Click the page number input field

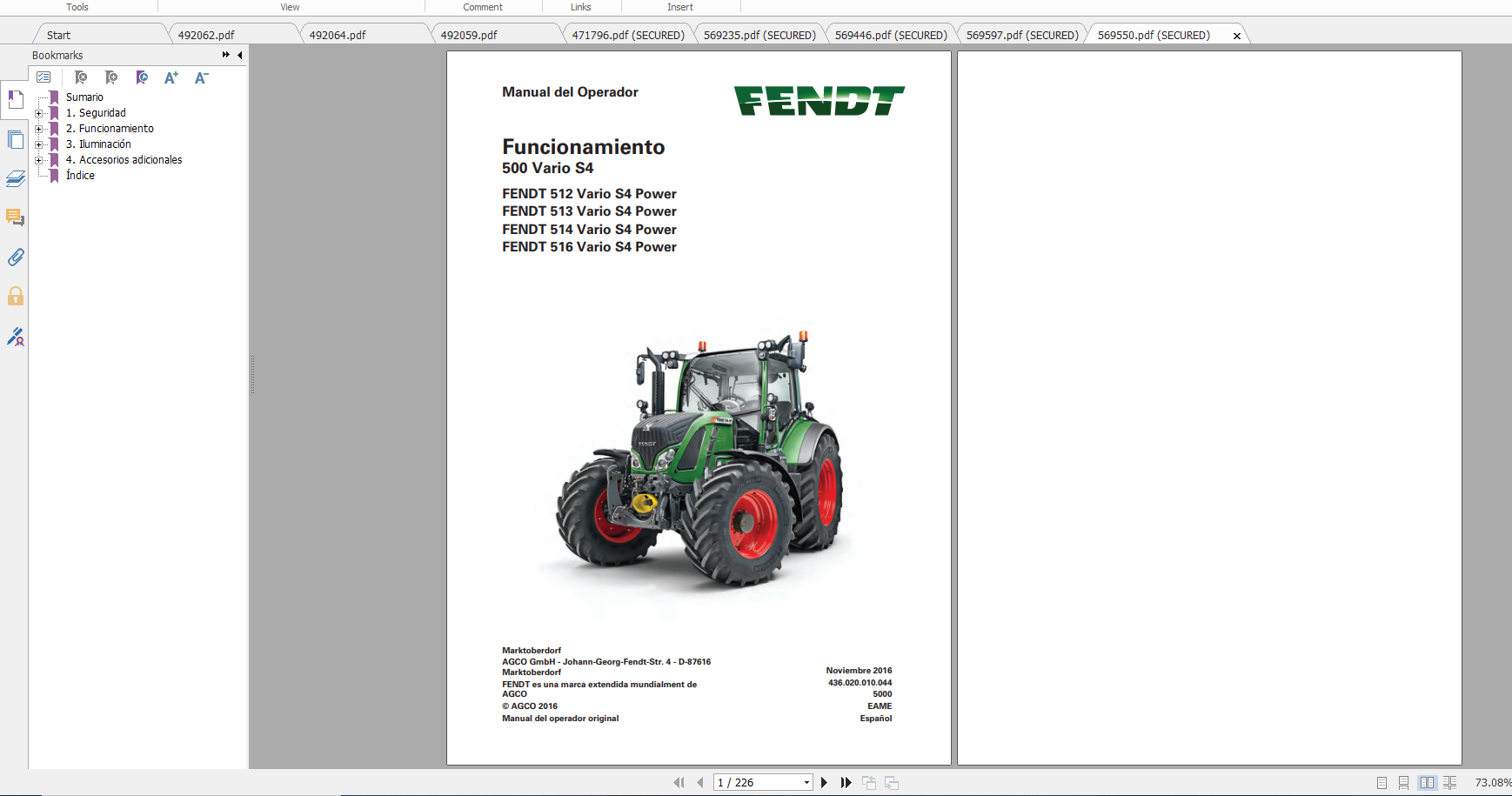point(757,783)
